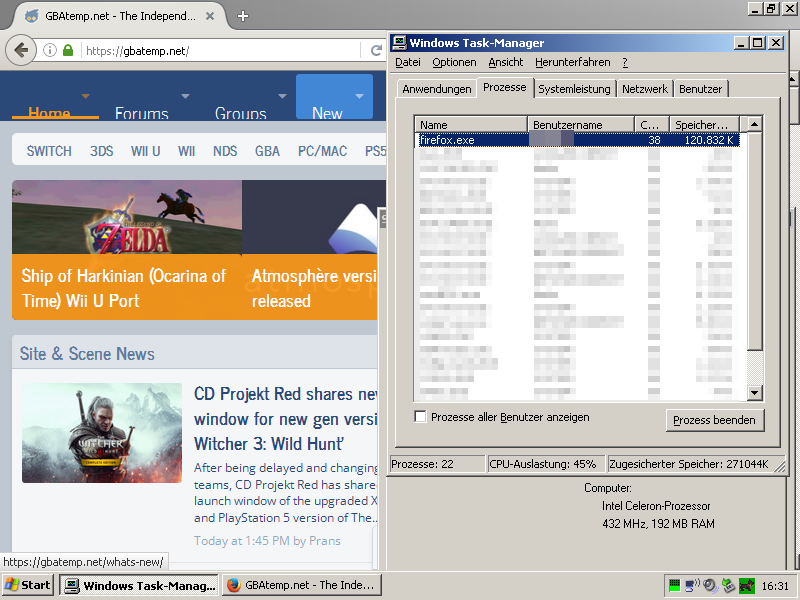The width and height of the screenshot is (800, 600).
Task: Sort processes by Speicher column header
Action: pos(705,124)
